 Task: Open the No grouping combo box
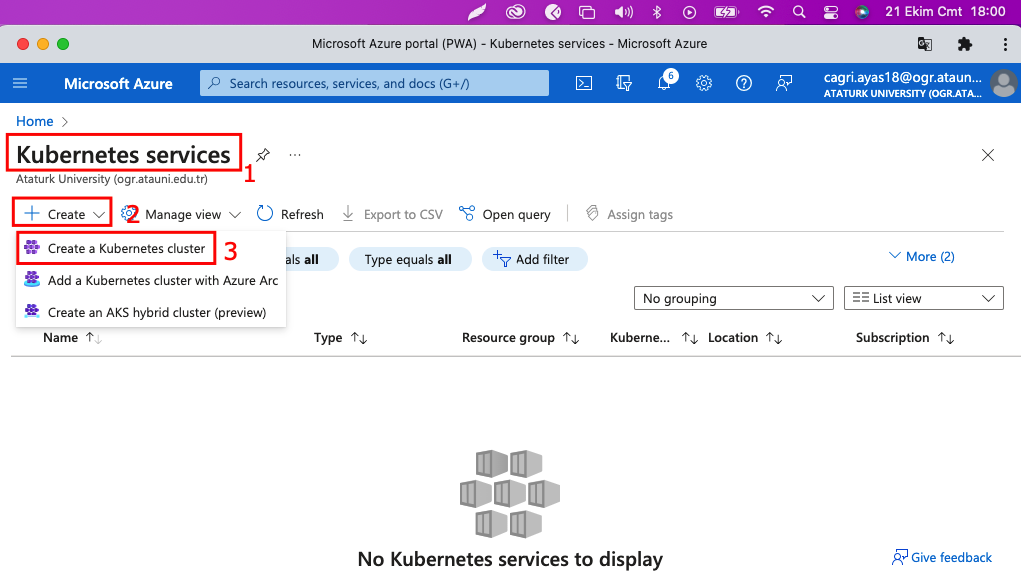click(x=733, y=298)
